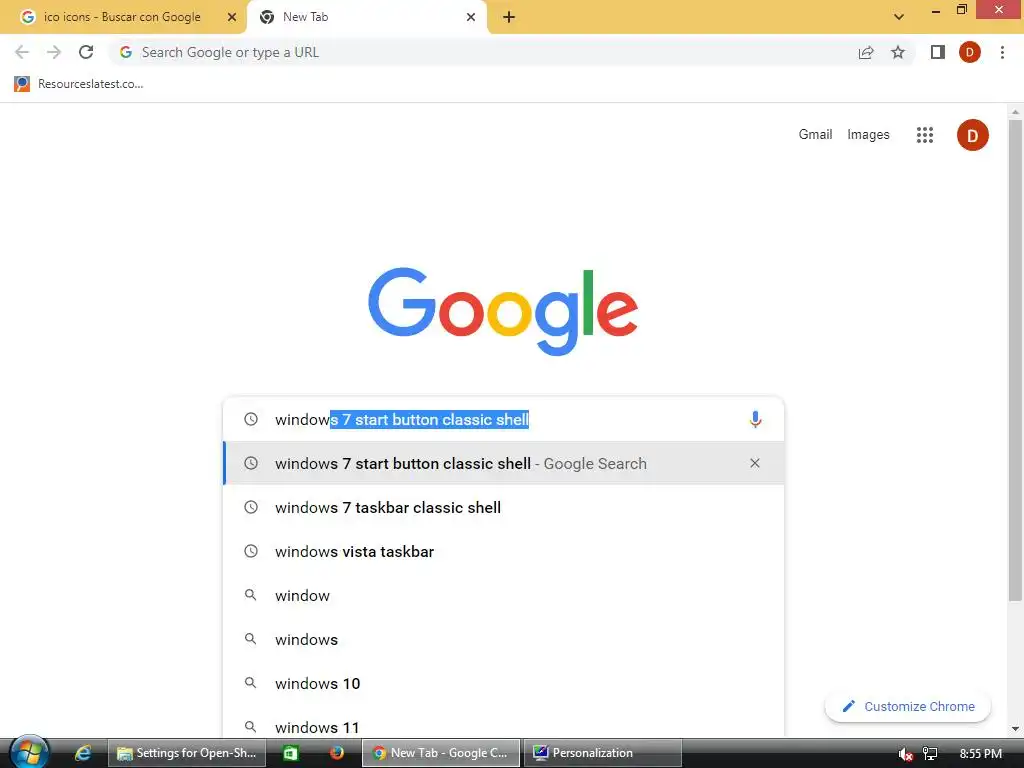The height and width of the screenshot is (768, 1024).
Task: Choose the 'windows' search suggestion
Action: 504,639
